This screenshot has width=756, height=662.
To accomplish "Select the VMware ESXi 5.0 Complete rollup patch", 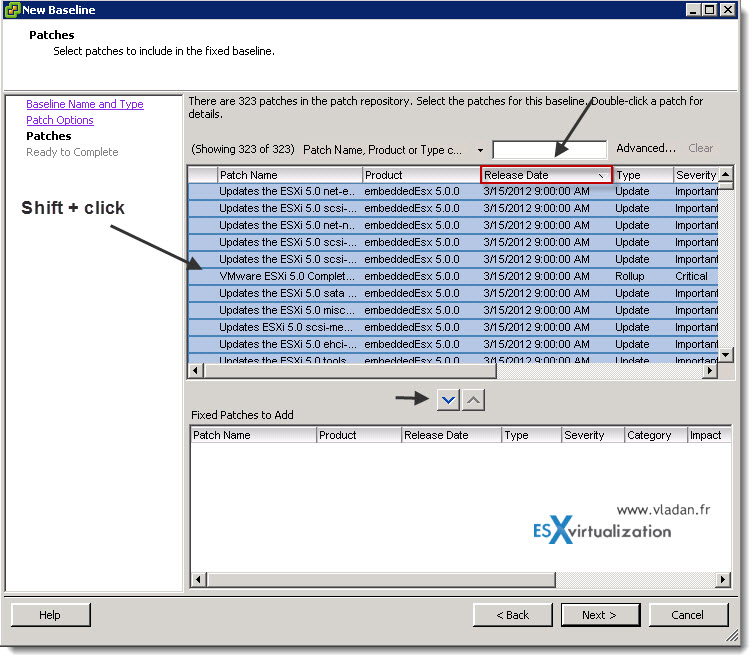I will pos(453,276).
